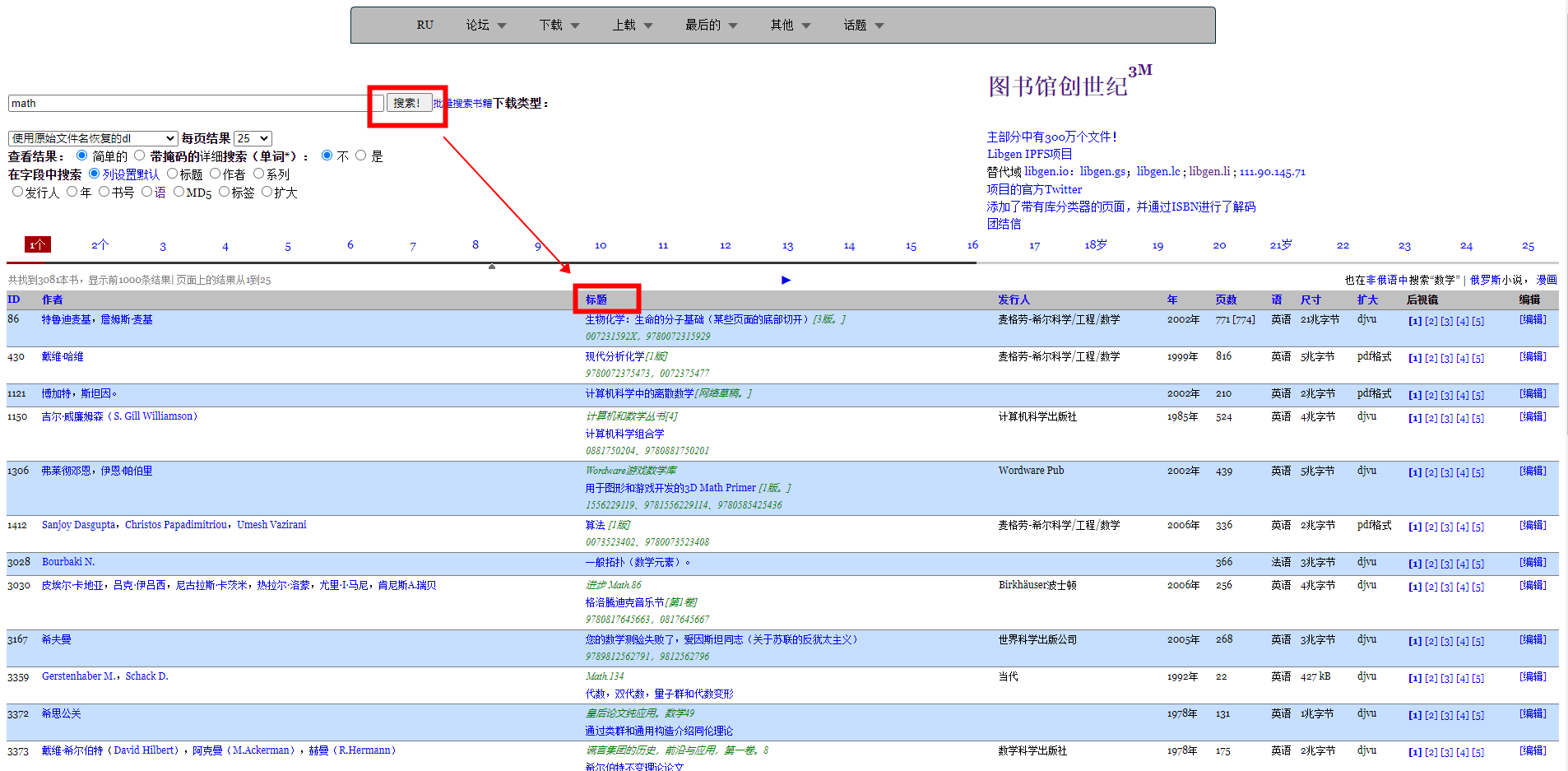The height and width of the screenshot is (771, 1568).
Task: Choose the 标题 search field radio option
Action: 173,174
